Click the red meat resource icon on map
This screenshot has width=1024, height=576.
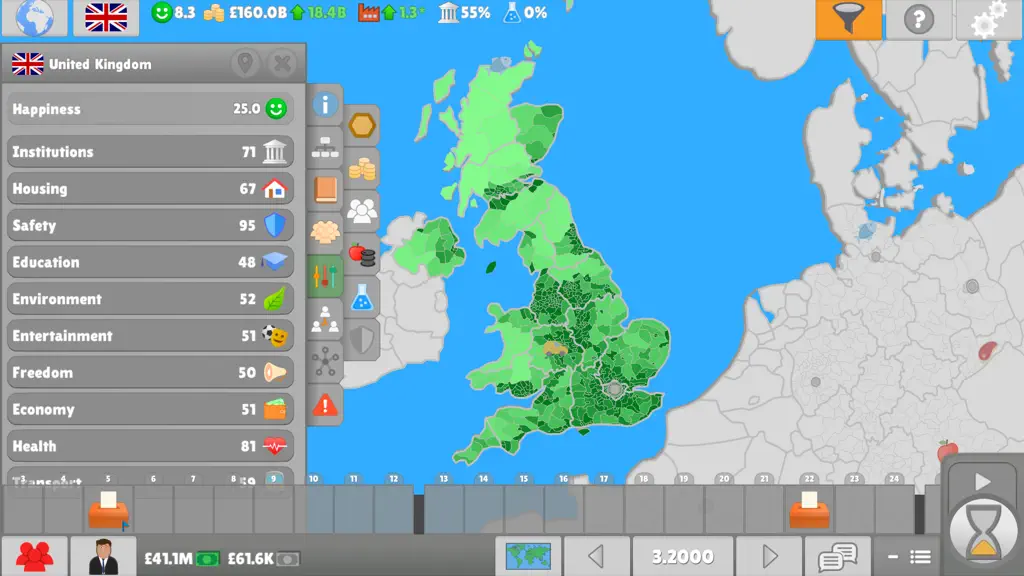[x=987, y=351]
